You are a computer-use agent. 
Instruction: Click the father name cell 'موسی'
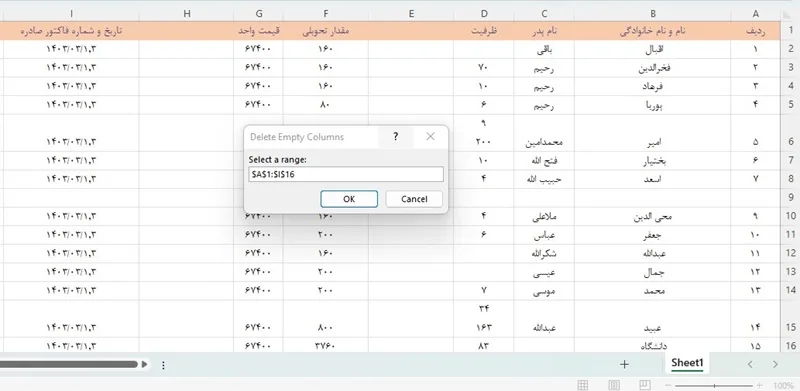tap(544, 290)
